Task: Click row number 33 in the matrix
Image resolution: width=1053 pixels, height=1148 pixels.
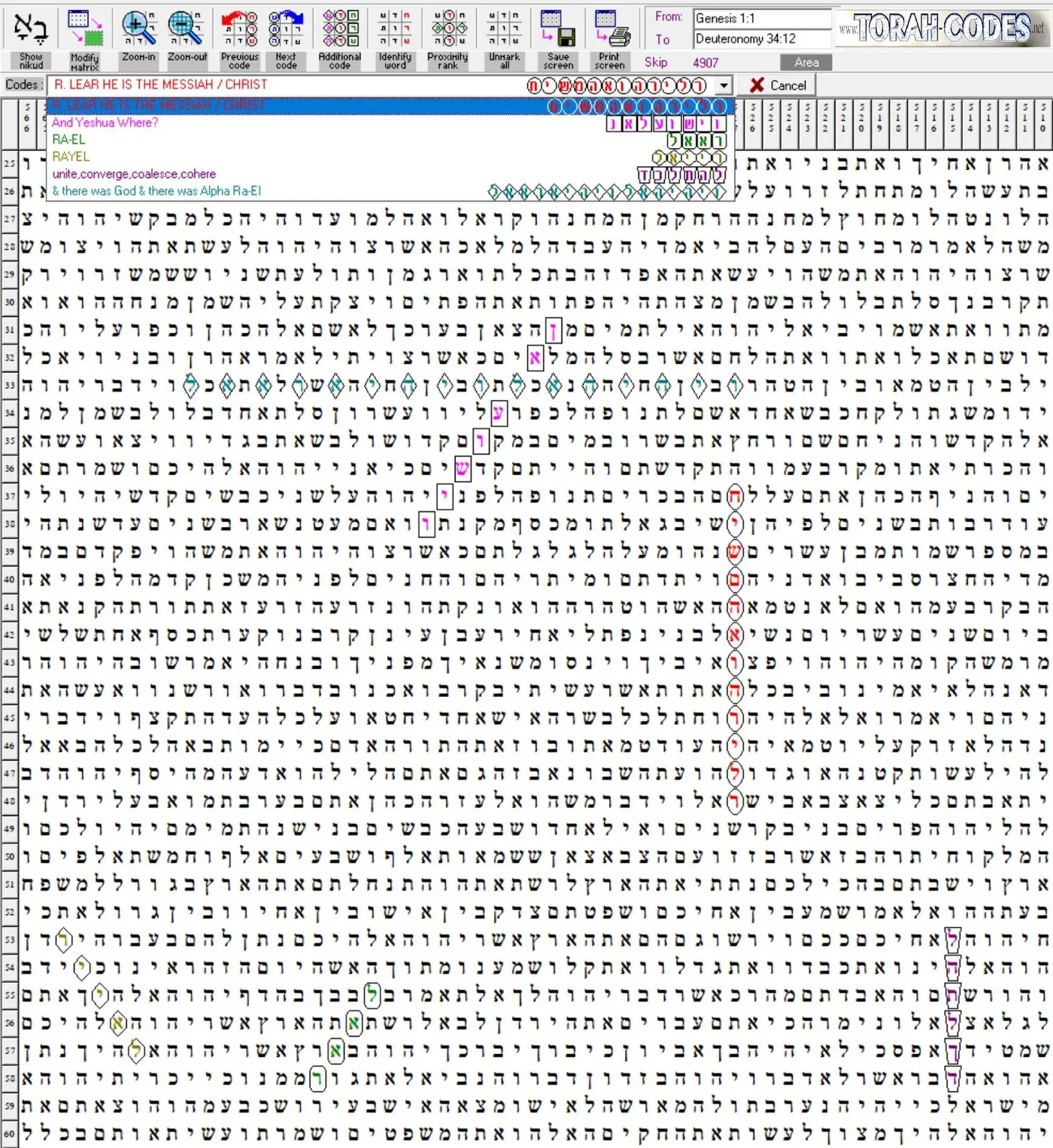Action: coord(9,386)
